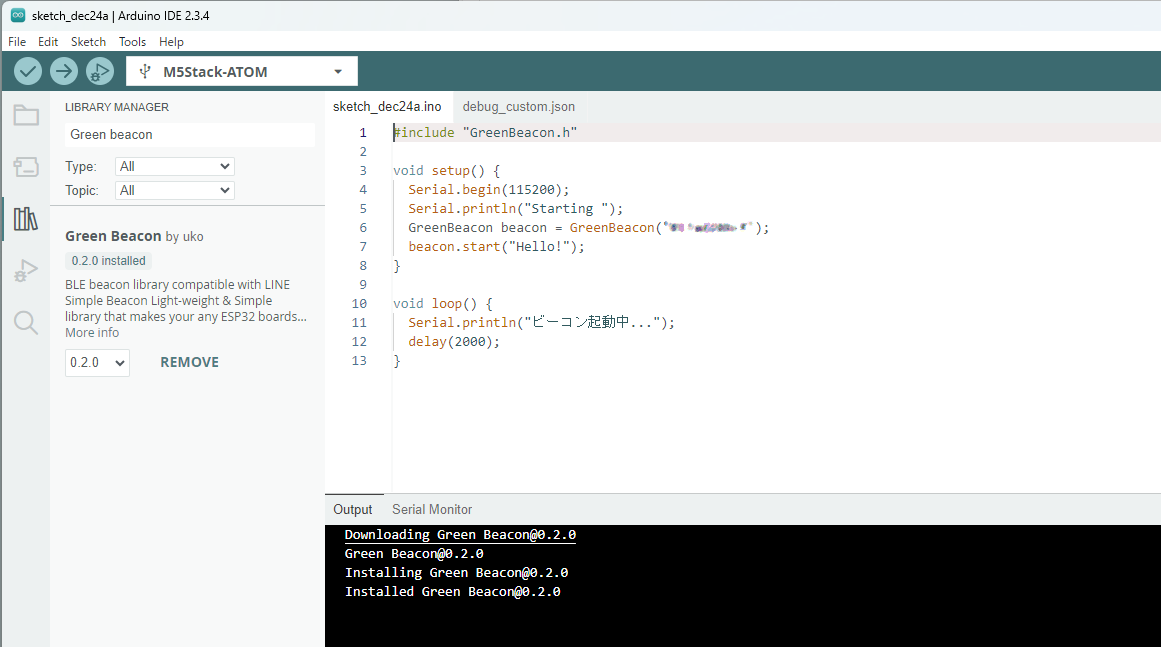The image size is (1161, 647).
Task: Click the void setup() line
Action: [446, 170]
